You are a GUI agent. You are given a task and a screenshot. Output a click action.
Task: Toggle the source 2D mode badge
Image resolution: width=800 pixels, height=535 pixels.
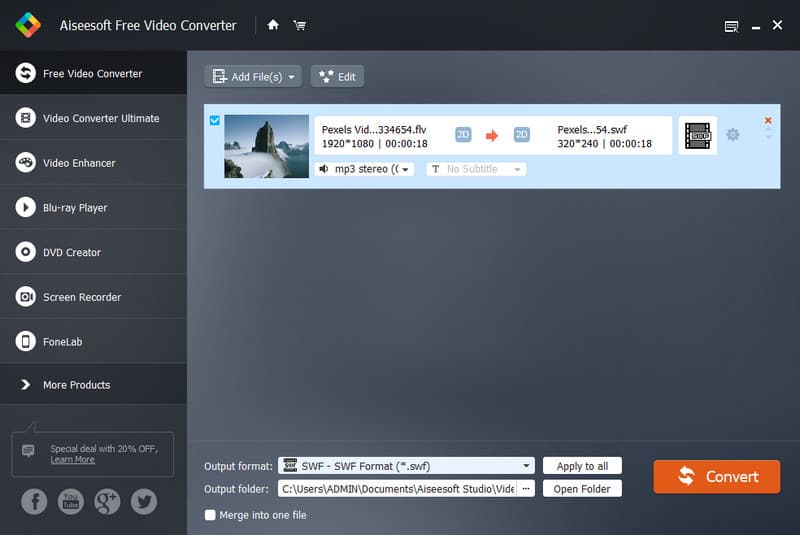[x=463, y=135]
